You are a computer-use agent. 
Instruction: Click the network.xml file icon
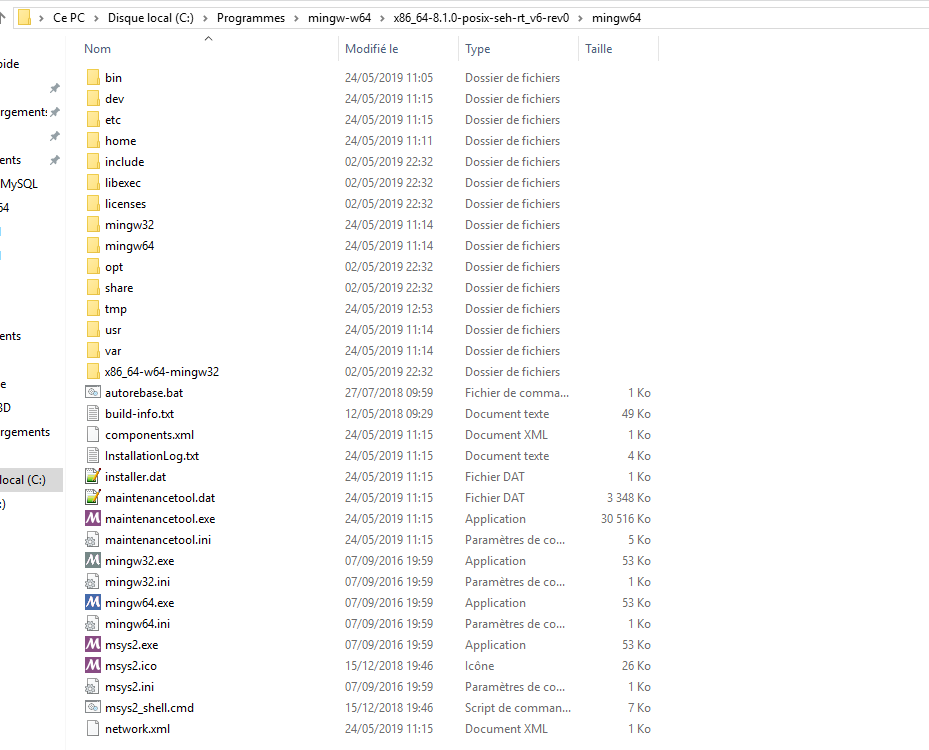[x=93, y=729]
